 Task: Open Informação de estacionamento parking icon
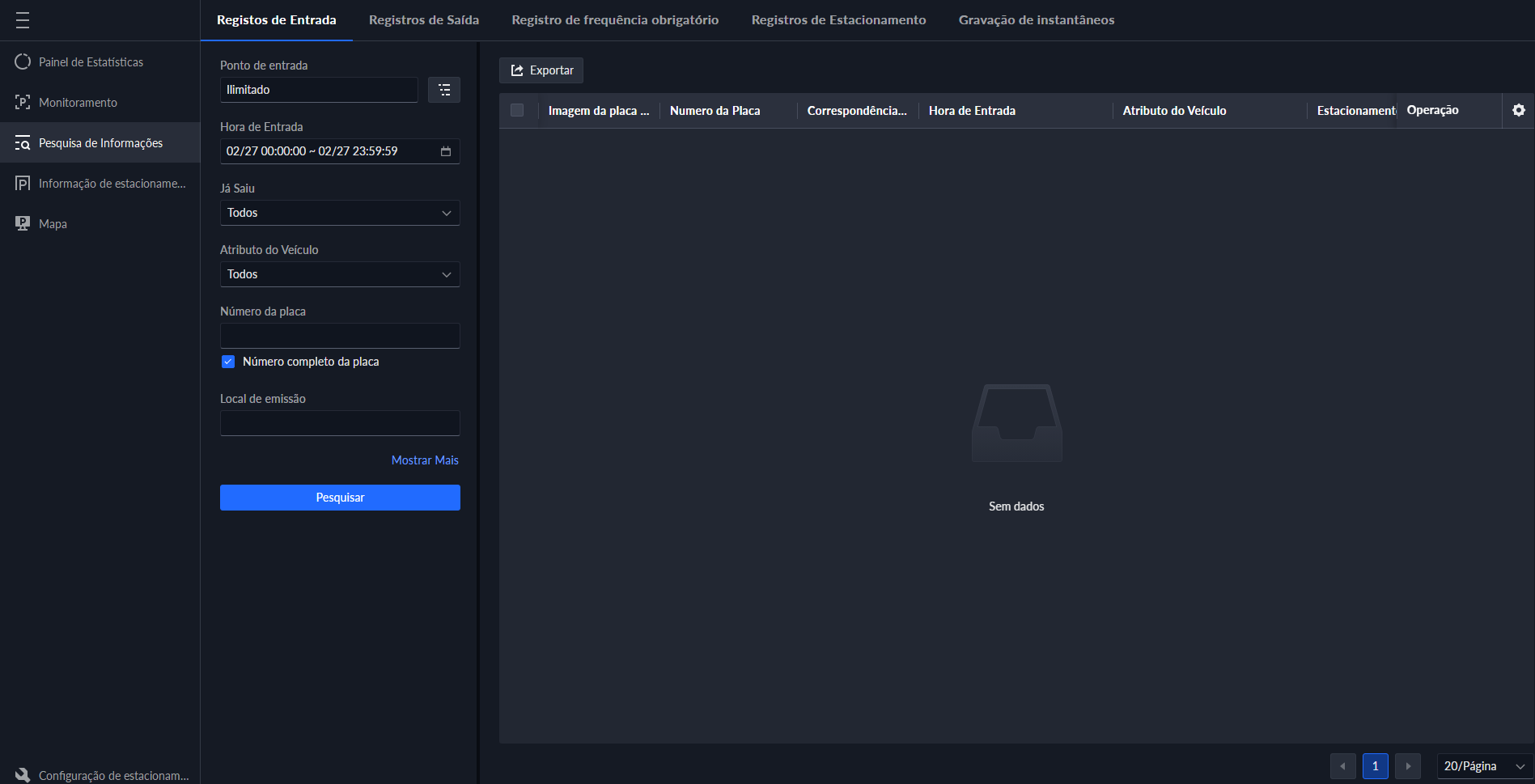(x=23, y=184)
